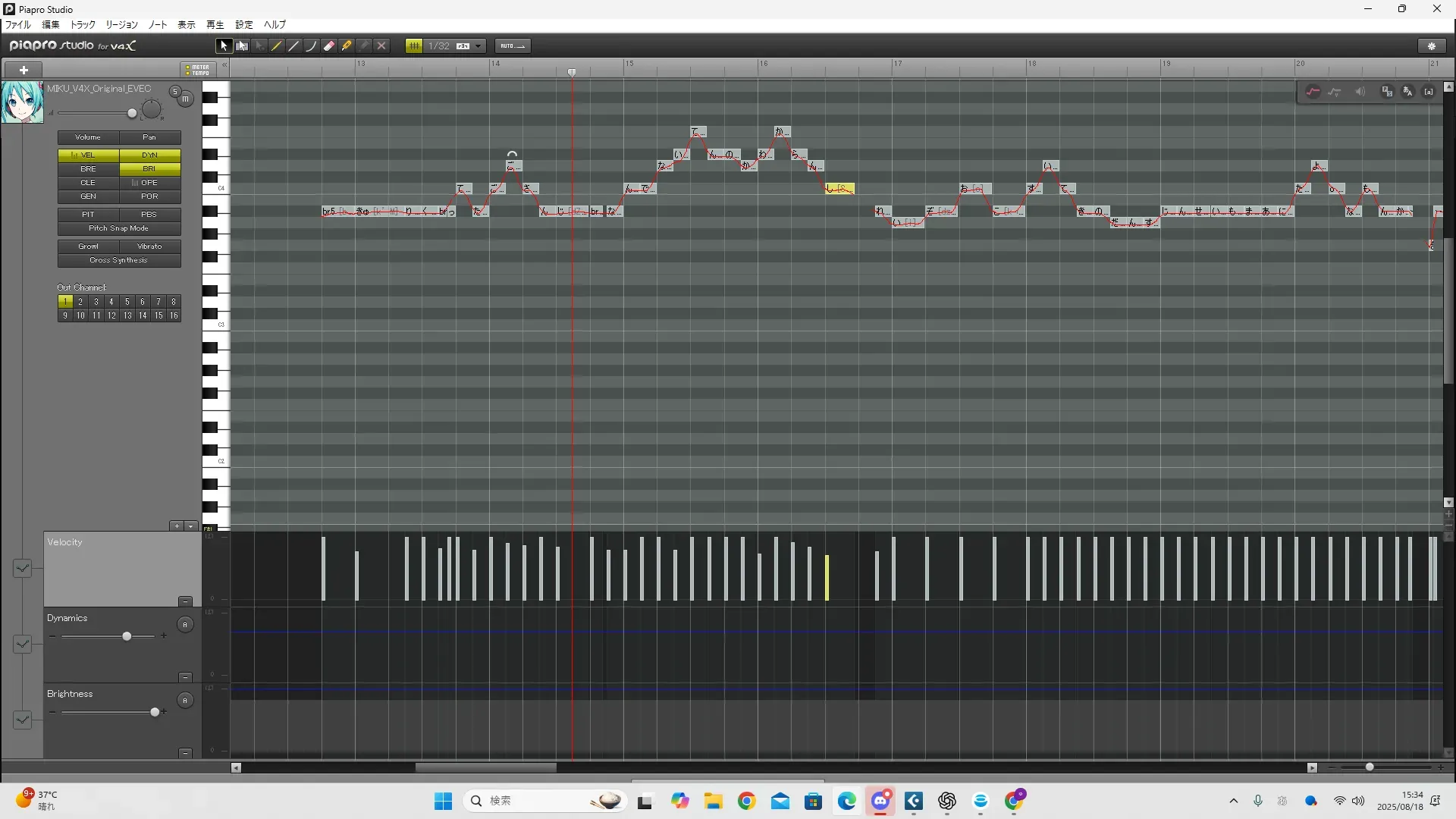The height and width of the screenshot is (819, 1456).
Task: Select the yellow pencil draw tool
Action: [x=277, y=46]
